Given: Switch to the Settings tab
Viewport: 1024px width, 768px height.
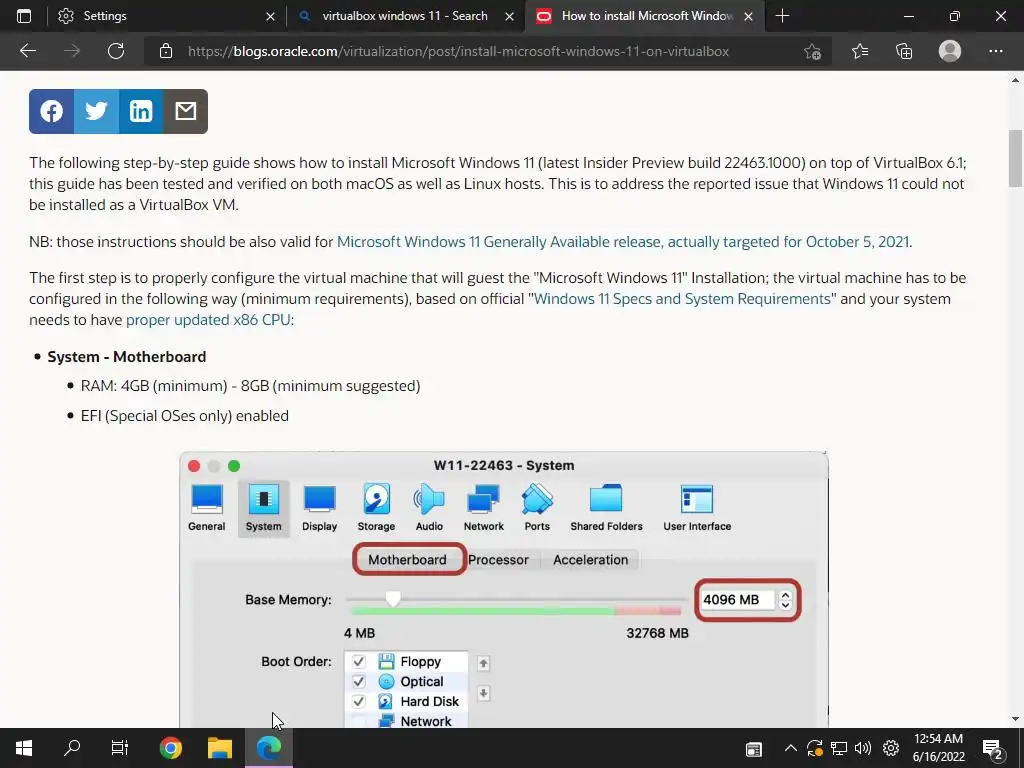Looking at the screenshot, I should coord(166,16).
